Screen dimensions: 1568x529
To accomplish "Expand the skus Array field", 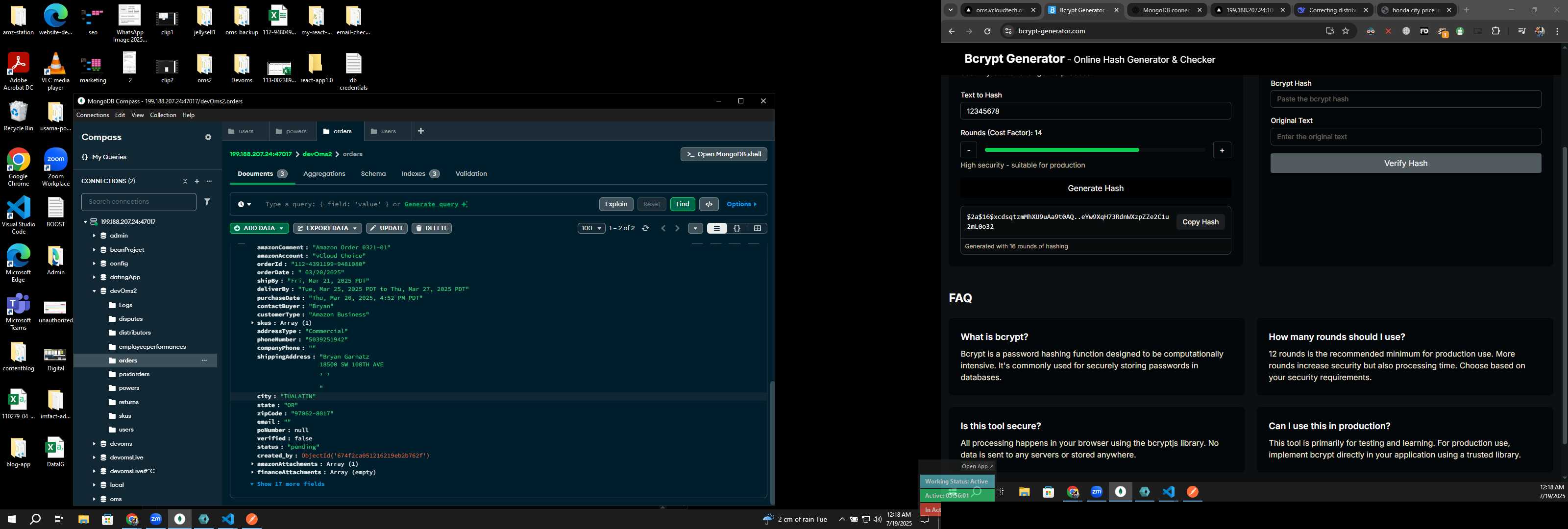I will click(x=253, y=323).
